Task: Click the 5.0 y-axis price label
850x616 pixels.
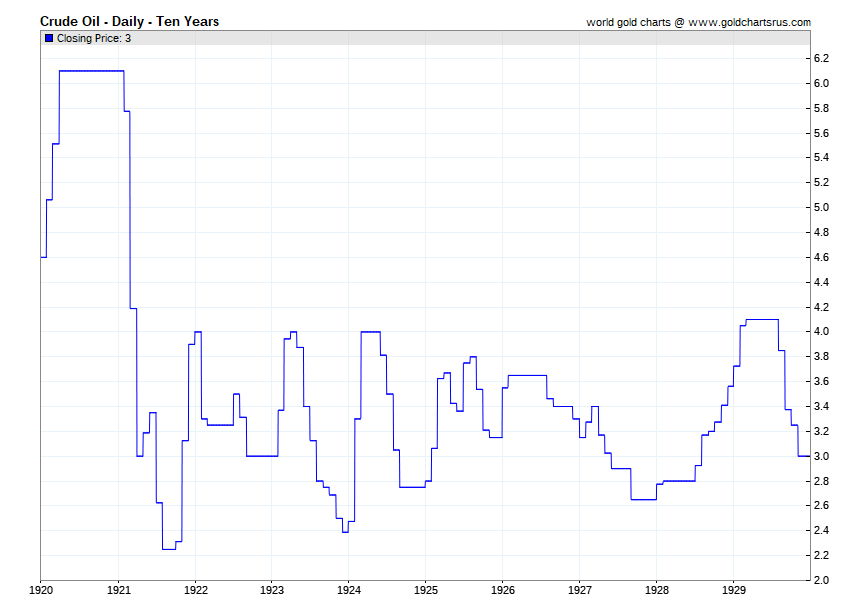Action: tap(821, 207)
